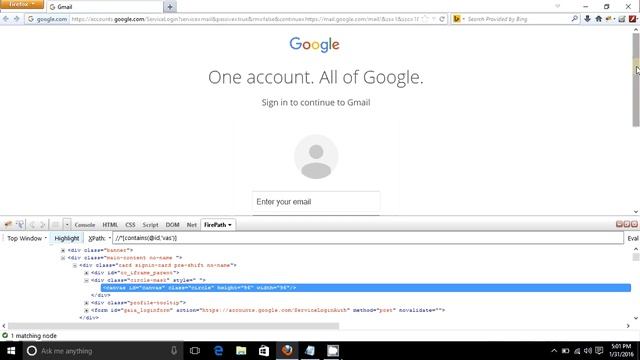Expand the div class banner node
640x360 pixels.
pos(63,250)
